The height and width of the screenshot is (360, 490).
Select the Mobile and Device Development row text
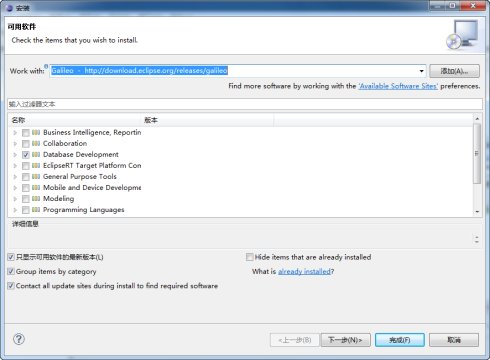tap(92, 188)
